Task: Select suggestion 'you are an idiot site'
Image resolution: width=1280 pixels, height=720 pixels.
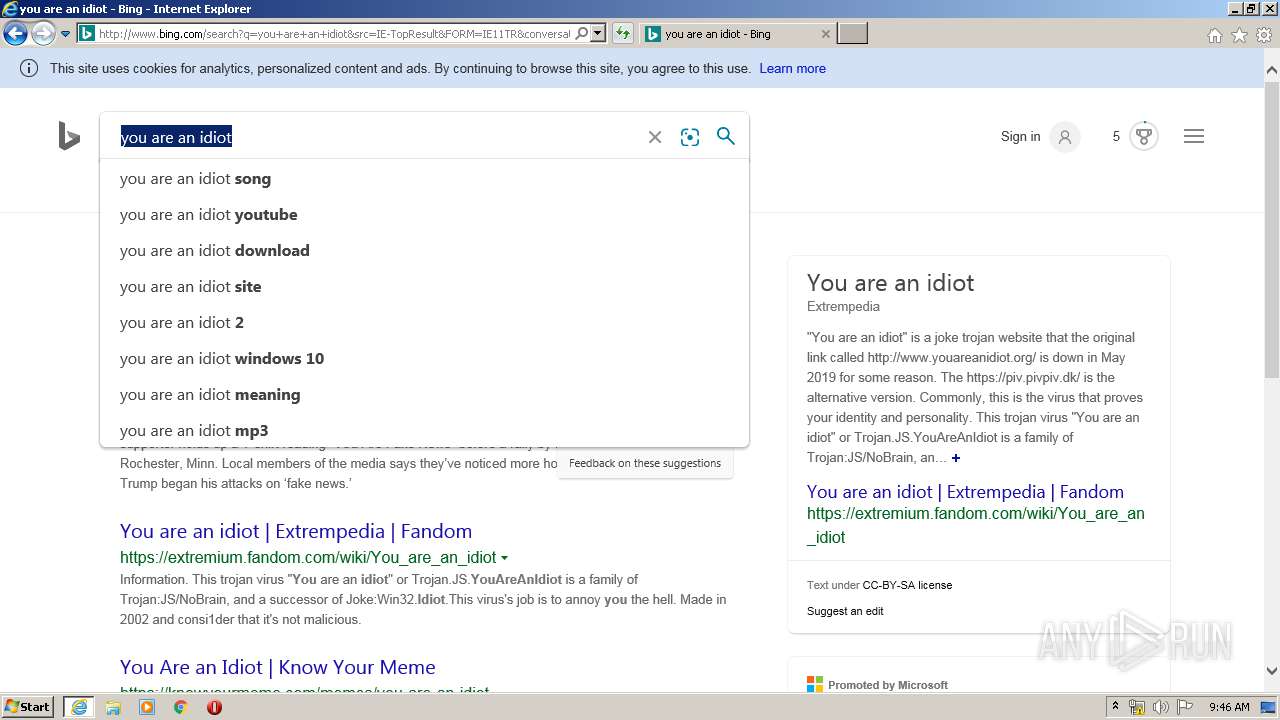Action: 424,287
